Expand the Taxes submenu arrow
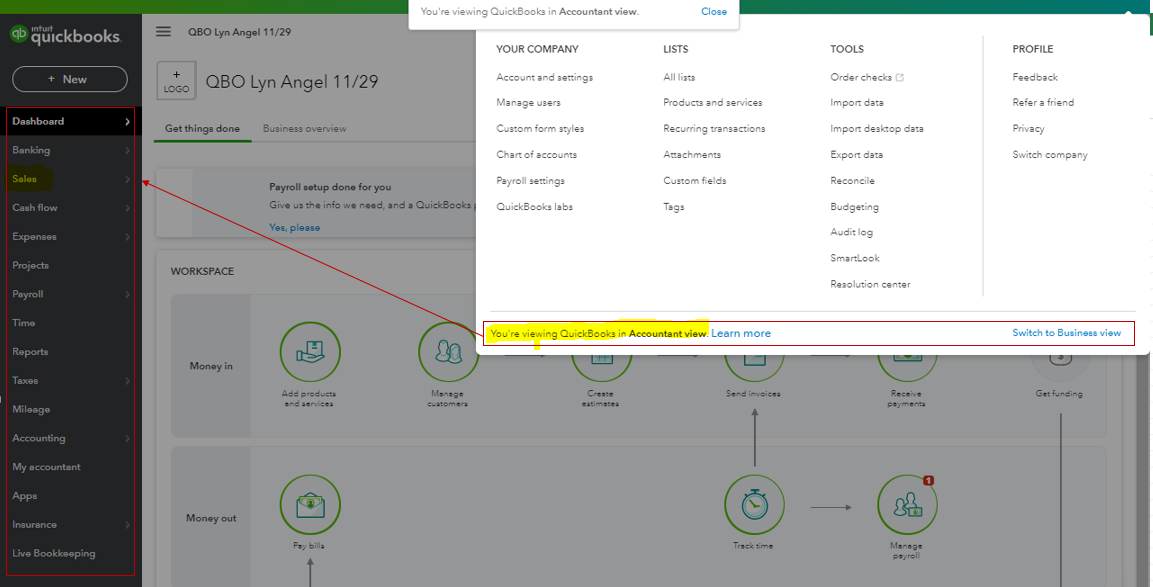The image size is (1153, 587). tap(127, 380)
